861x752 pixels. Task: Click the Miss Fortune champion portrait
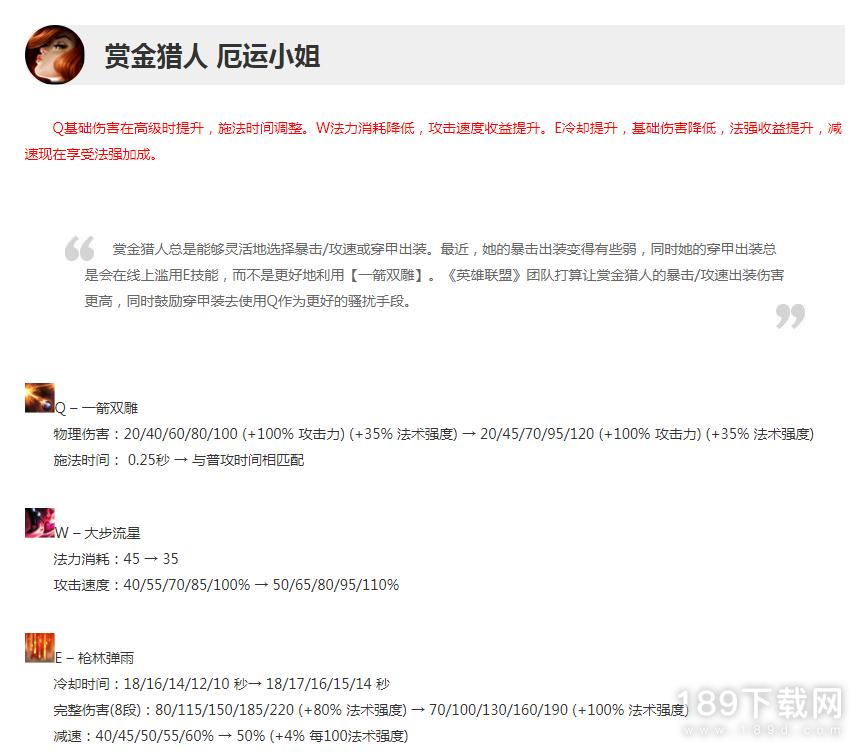point(55,55)
